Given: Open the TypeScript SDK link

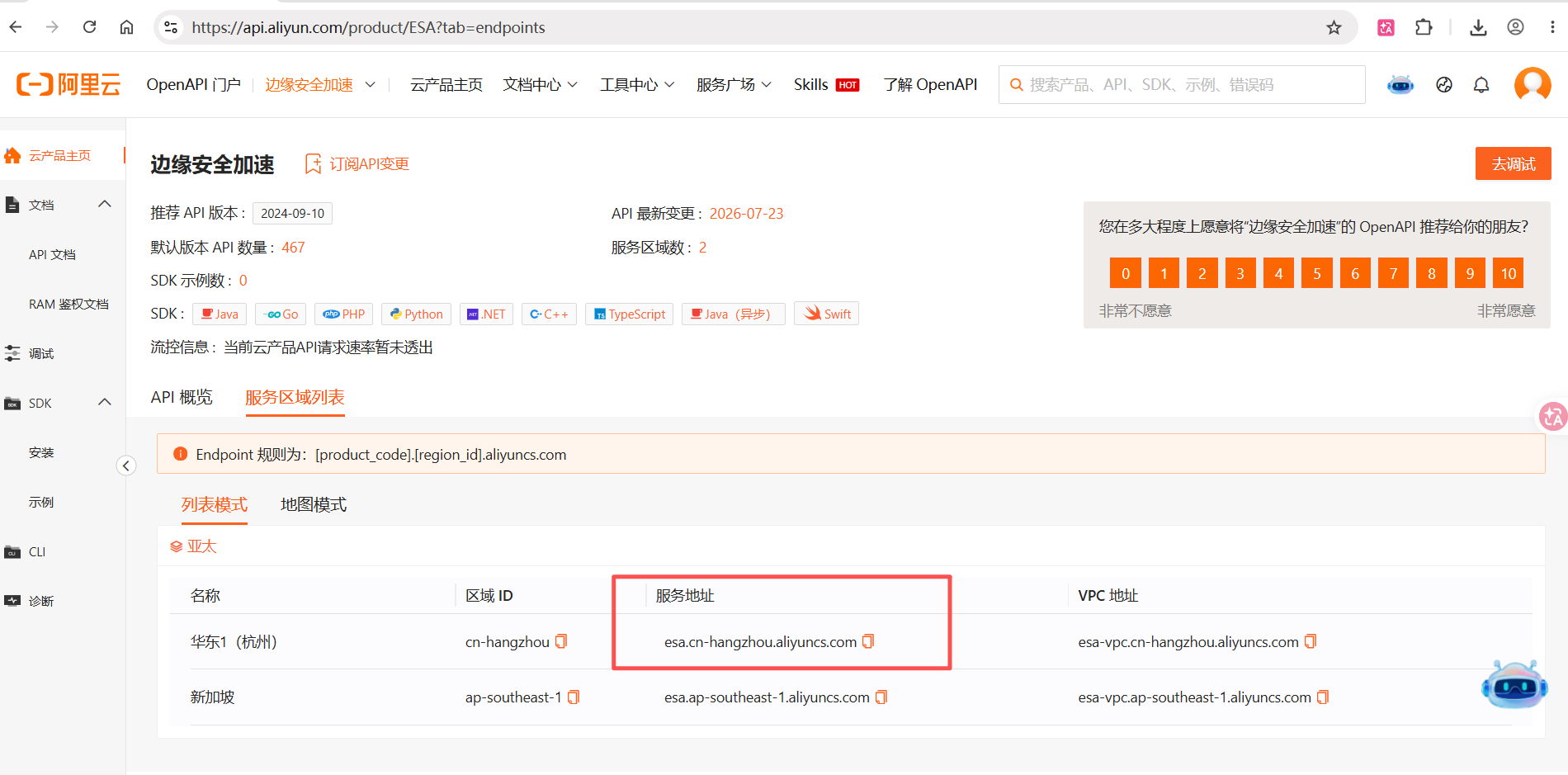Looking at the screenshot, I should 630,314.
